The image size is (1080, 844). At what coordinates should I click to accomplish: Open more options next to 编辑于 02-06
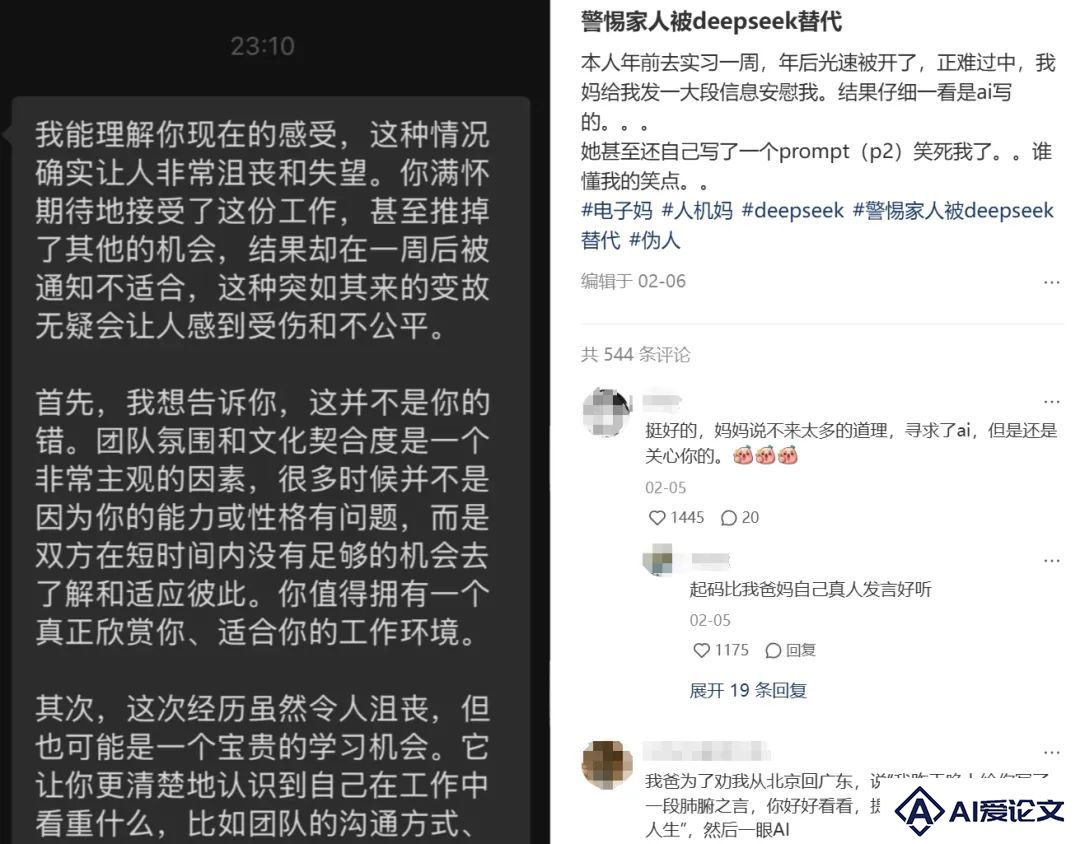(x=1051, y=282)
